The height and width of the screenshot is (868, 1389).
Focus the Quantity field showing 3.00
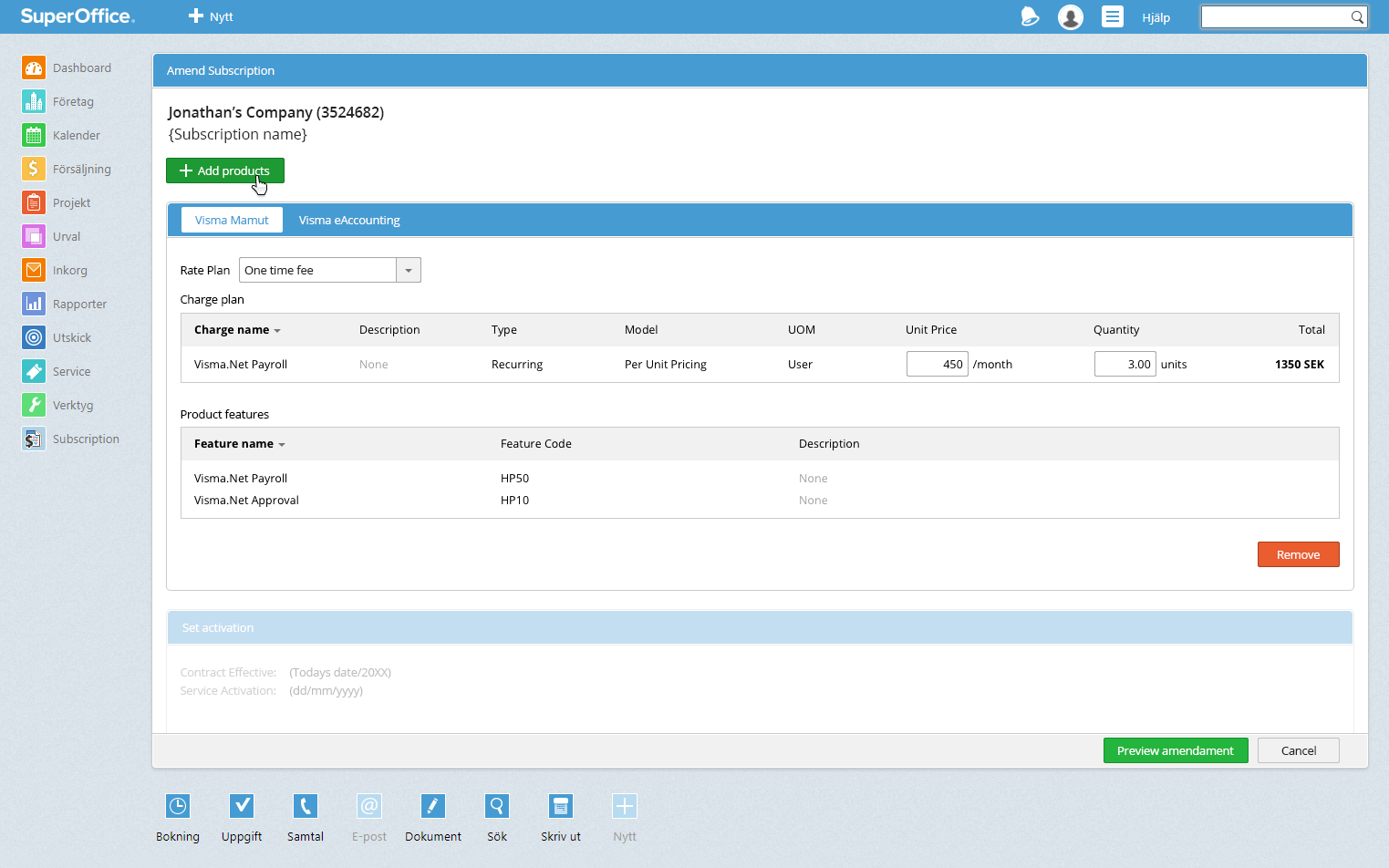[x=1125, y=364]
